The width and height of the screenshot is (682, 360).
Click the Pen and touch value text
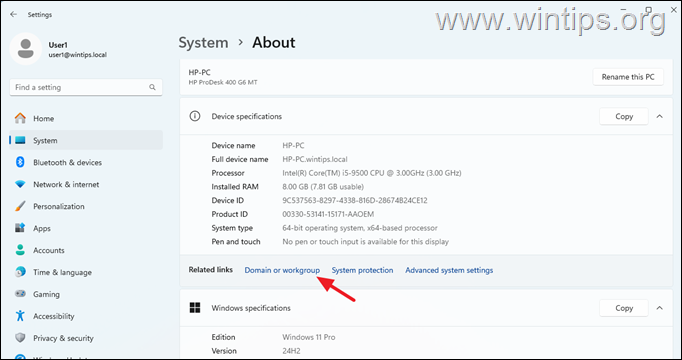click(365, 241)
